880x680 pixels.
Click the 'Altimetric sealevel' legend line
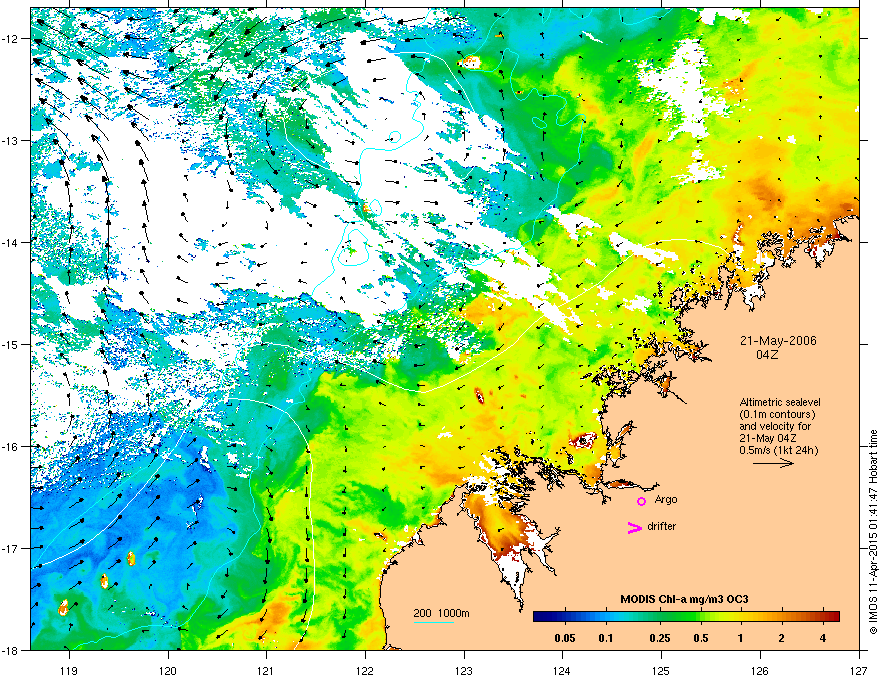tap(780, 402)
